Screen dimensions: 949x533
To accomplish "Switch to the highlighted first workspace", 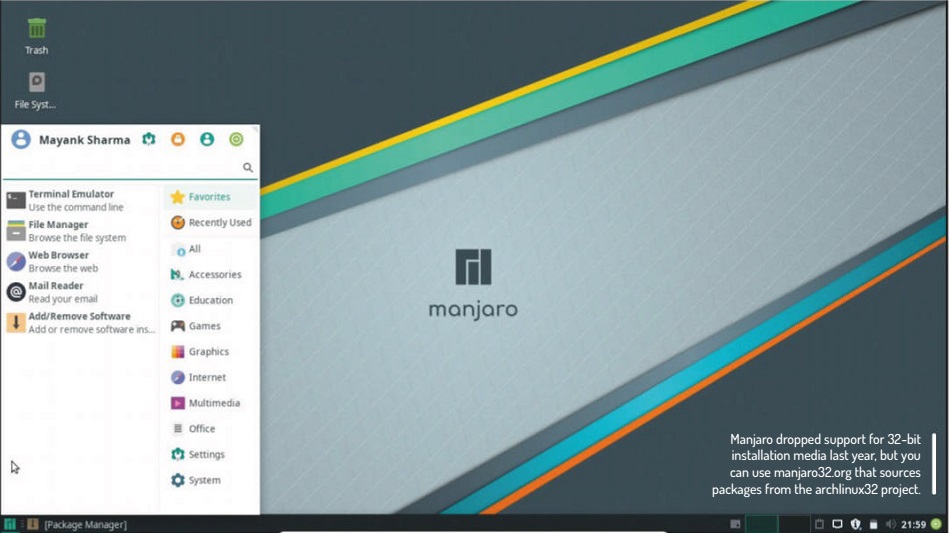I will [761, 524].
